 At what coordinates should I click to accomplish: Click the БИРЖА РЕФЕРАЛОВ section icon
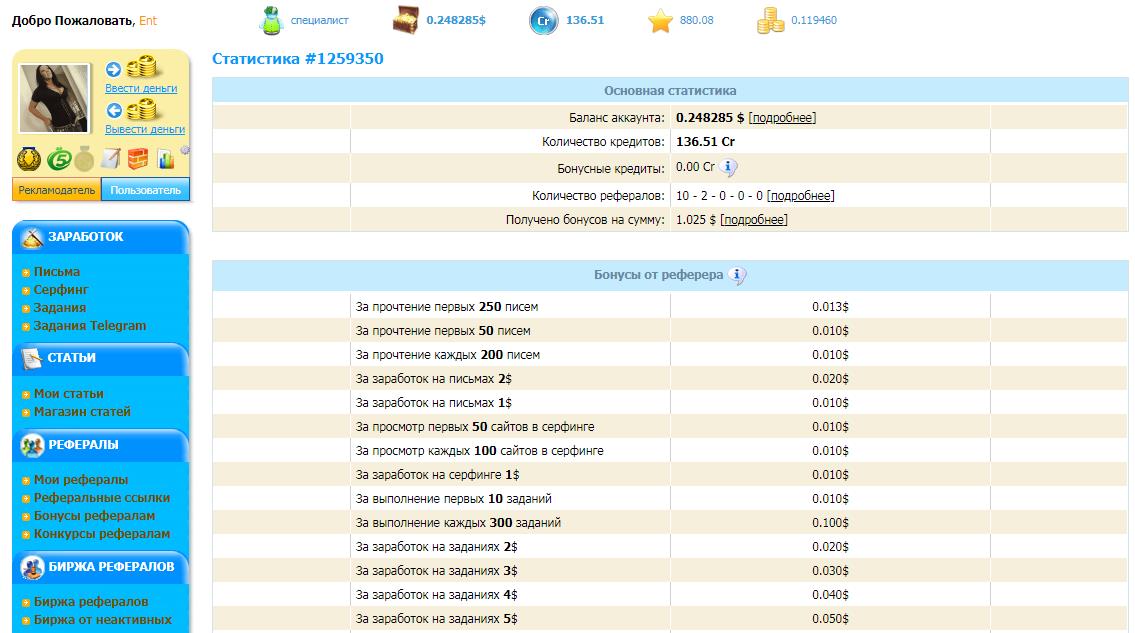(x=32, y=567)
